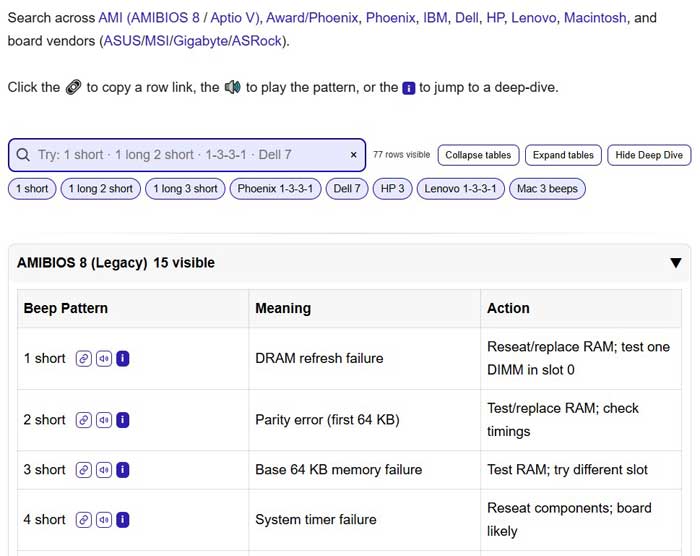This screenshot has height=556, width=700.
Task: Click 'Reseat/replace RAM; test one DIMM' cell
Action: 579,359
